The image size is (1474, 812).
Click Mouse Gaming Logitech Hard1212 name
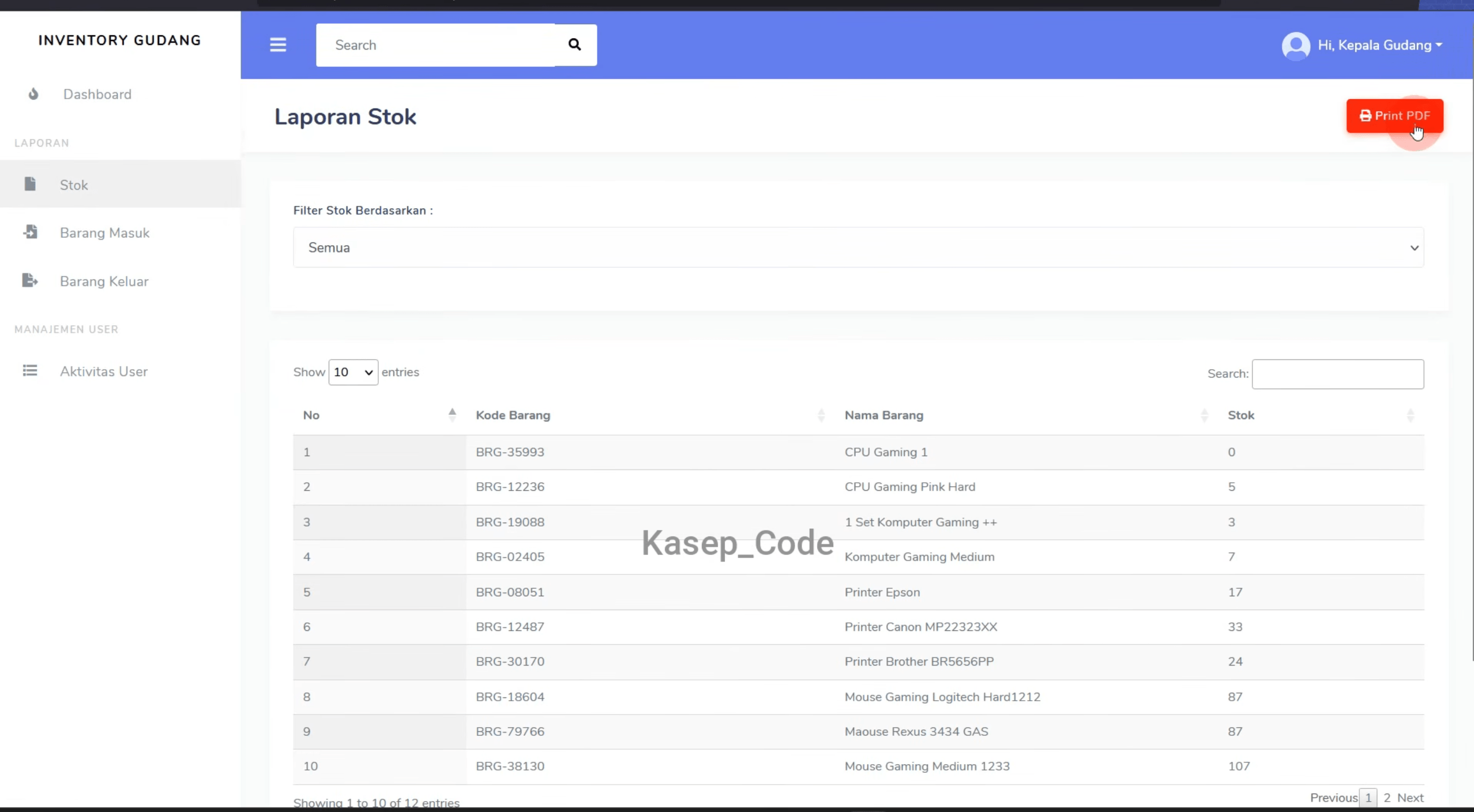(942, 697)
